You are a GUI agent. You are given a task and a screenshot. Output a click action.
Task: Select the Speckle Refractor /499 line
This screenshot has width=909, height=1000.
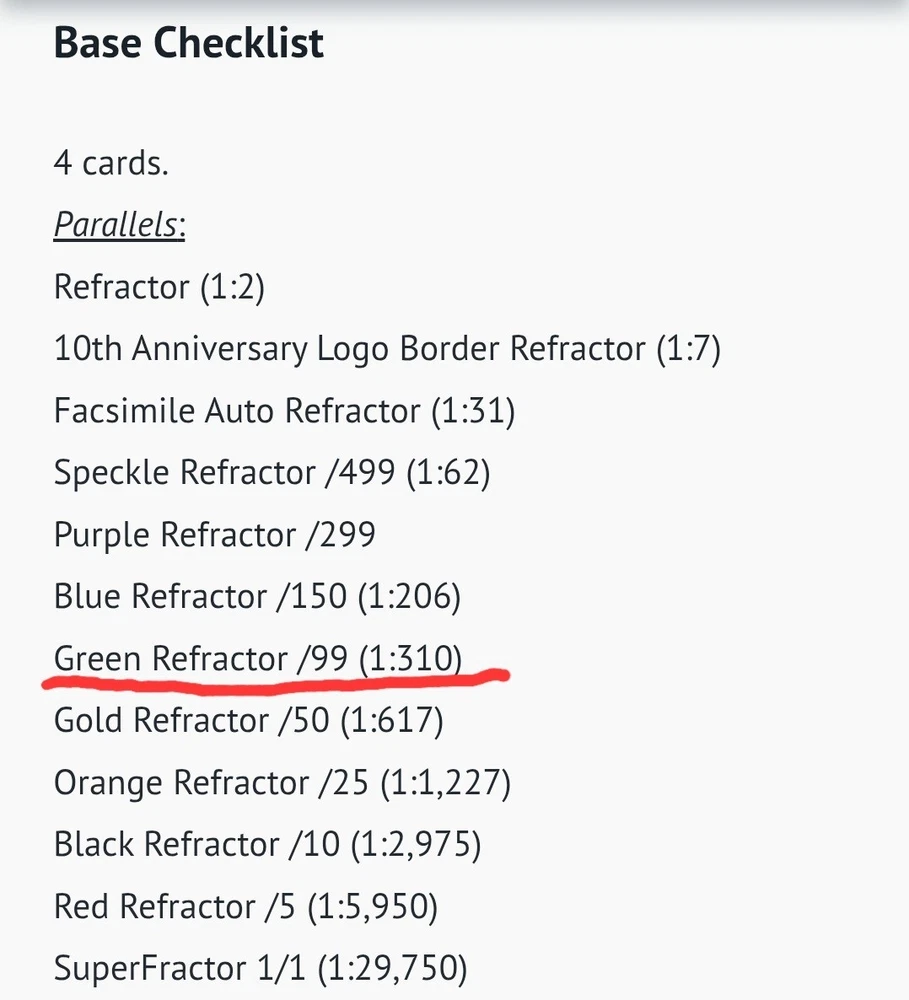pos(226,473)
